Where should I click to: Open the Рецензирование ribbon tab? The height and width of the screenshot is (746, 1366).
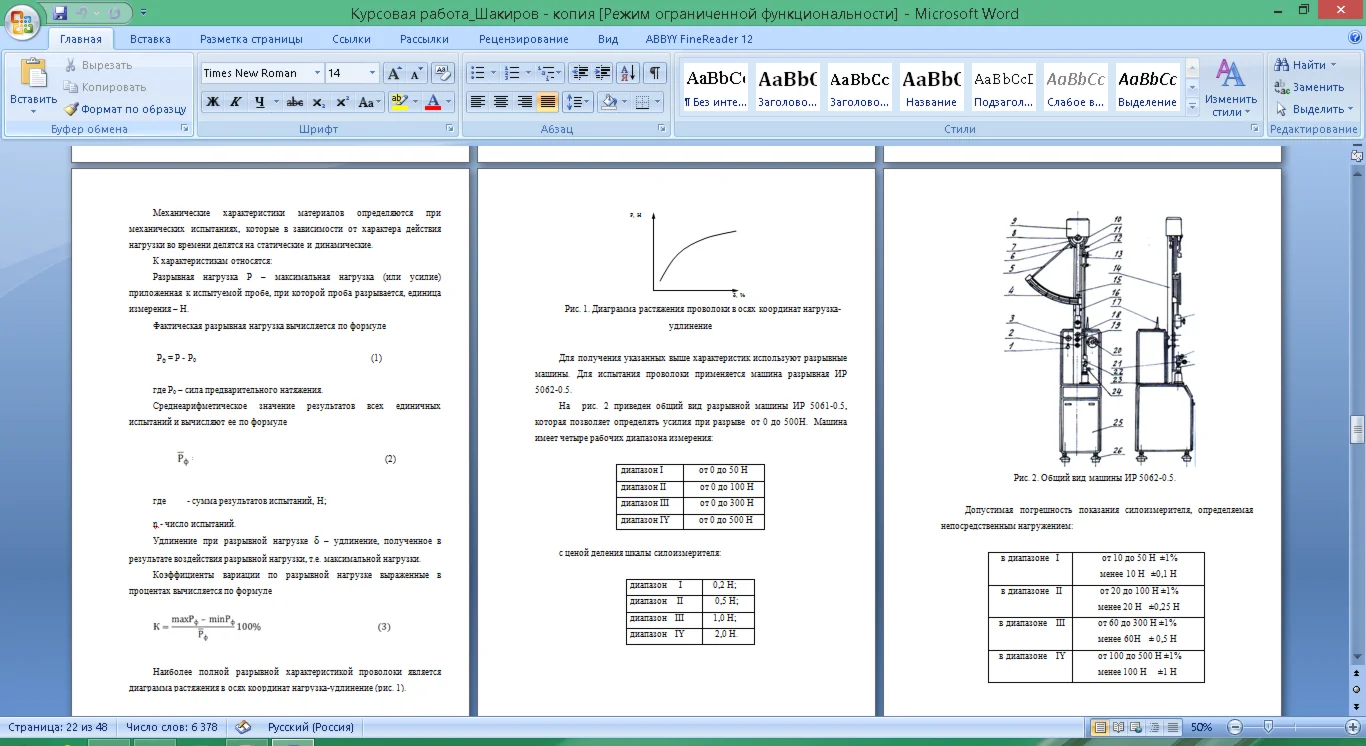pos(523,39)
